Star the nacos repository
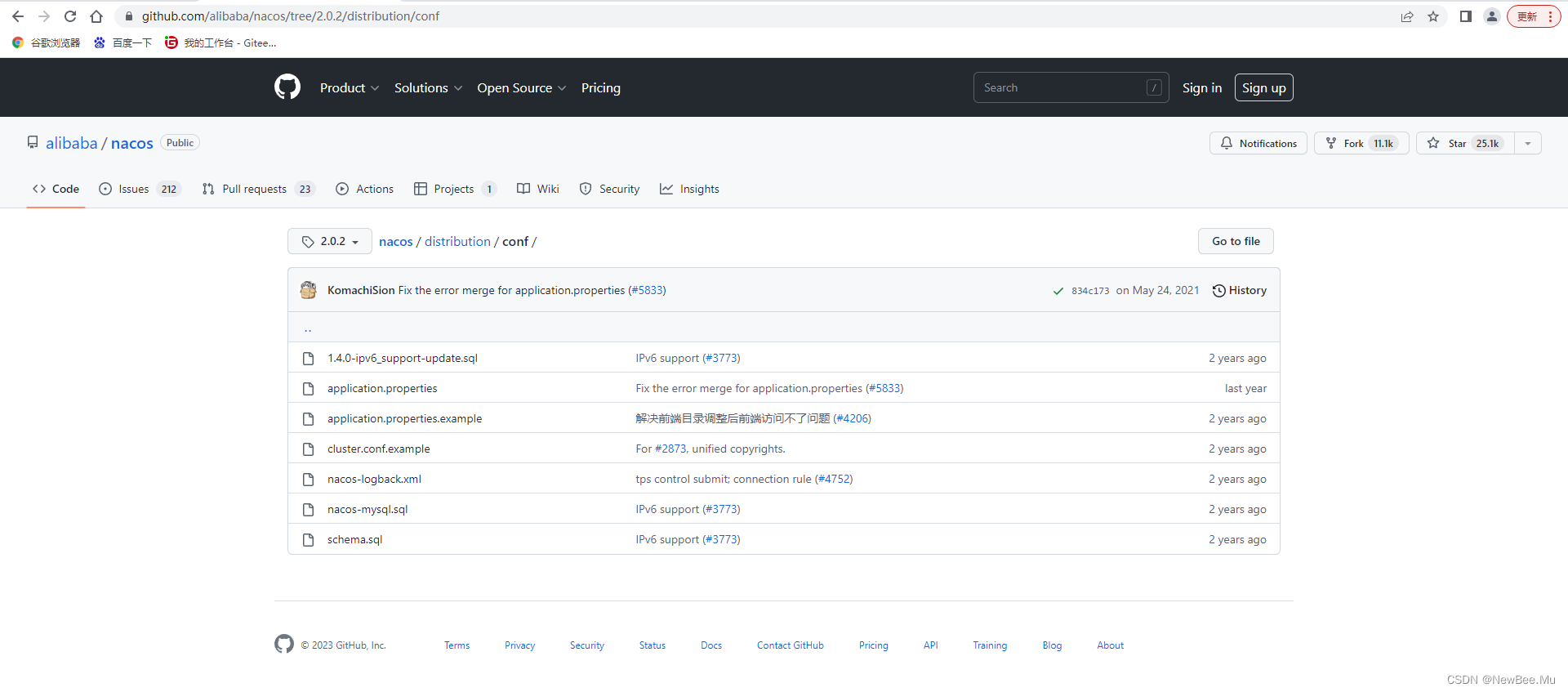 click(1465, 143)
